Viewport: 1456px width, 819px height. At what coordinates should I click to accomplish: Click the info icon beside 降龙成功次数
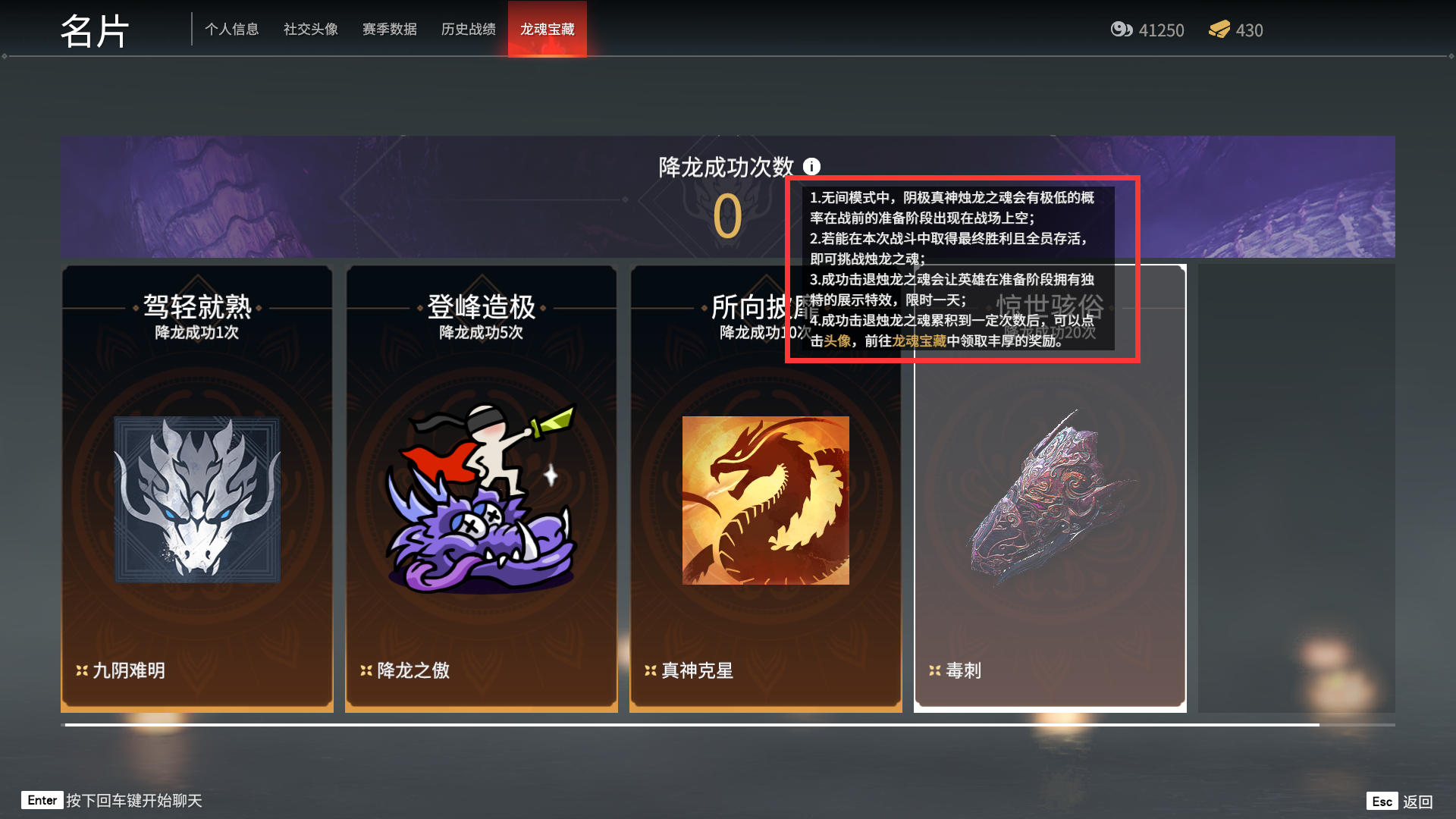(x=811, y=166)
